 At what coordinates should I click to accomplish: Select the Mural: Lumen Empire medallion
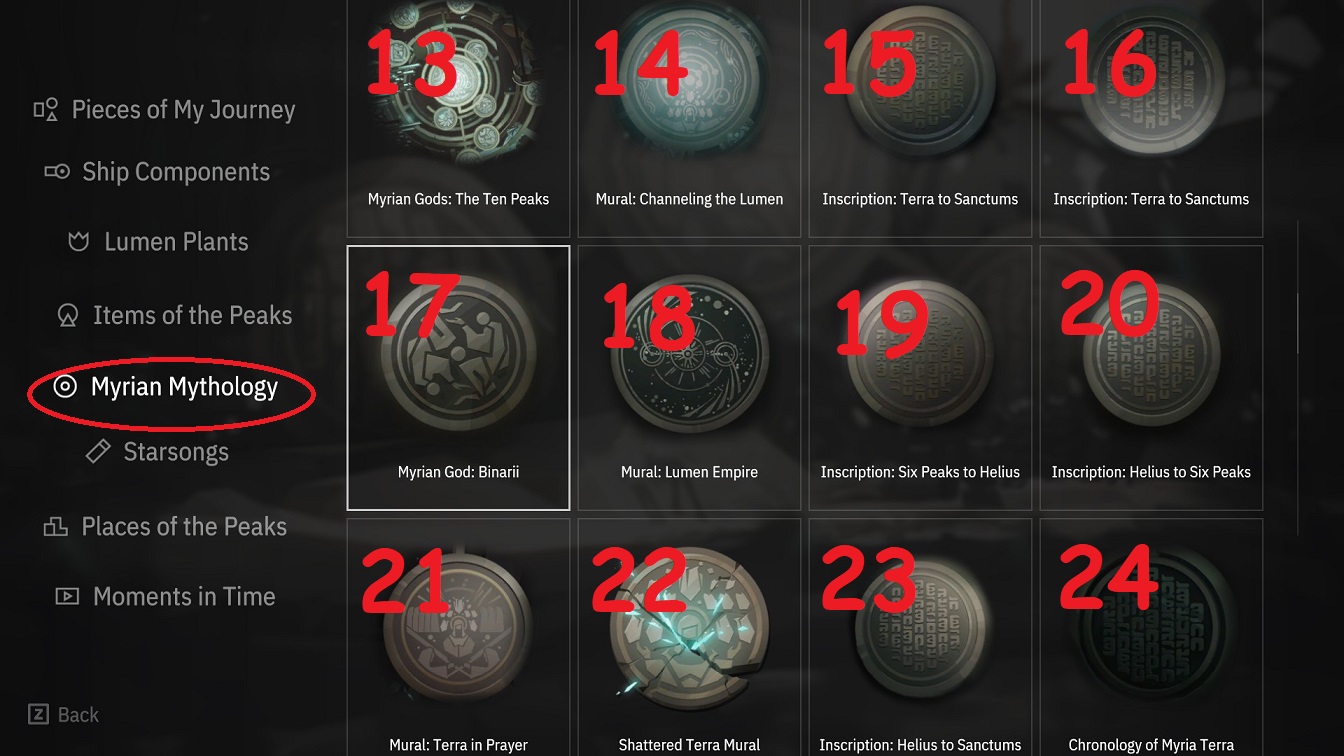[x=689, y=378]
